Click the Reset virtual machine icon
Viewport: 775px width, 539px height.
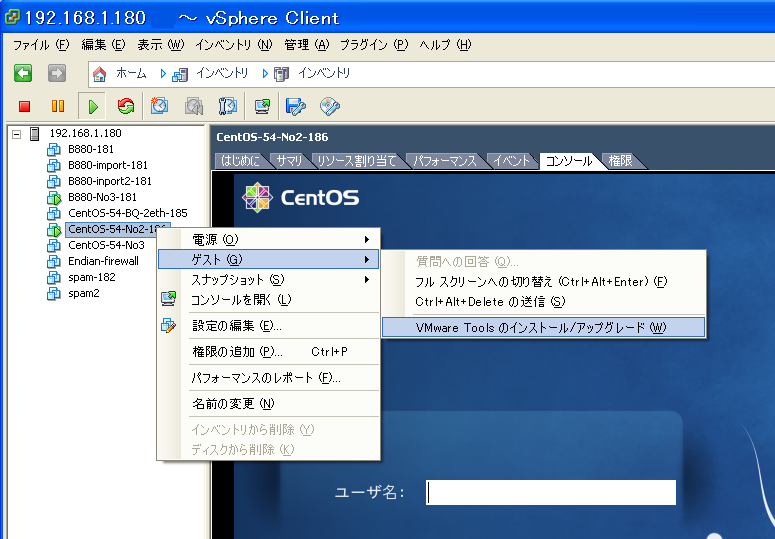(126, 106)
